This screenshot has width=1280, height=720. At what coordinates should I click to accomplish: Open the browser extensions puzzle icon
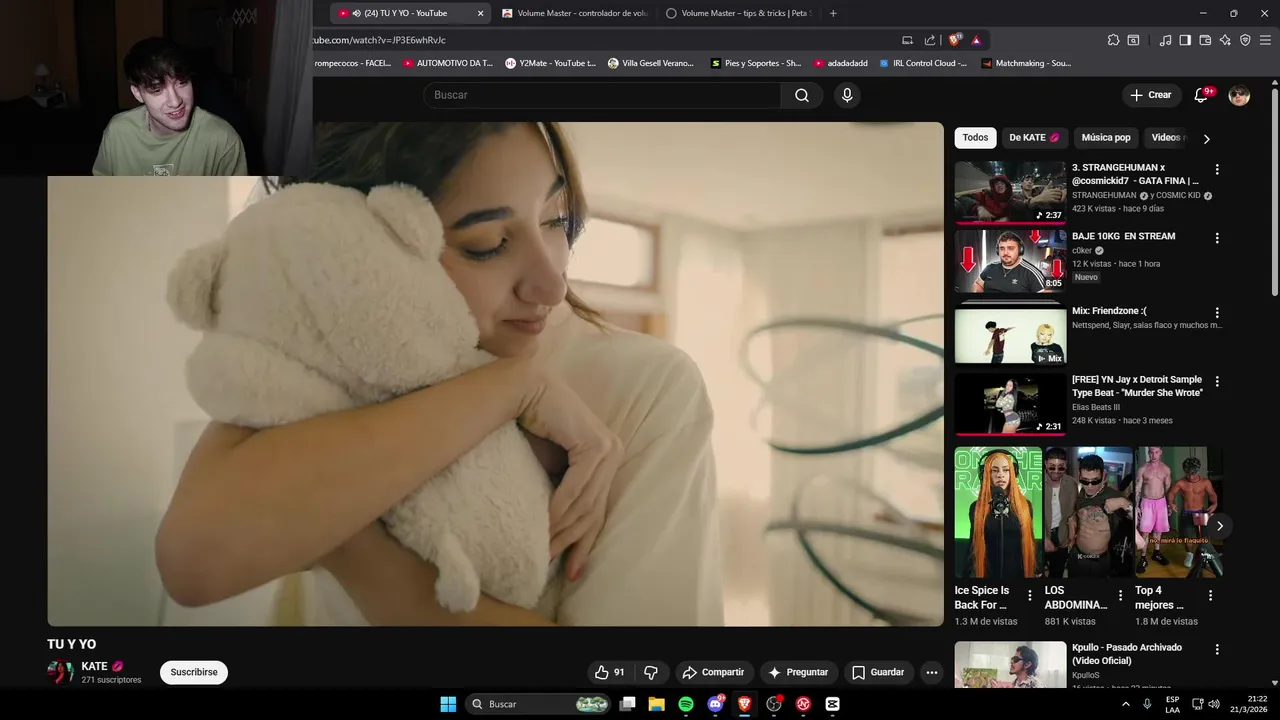(x=1113, y=40)
